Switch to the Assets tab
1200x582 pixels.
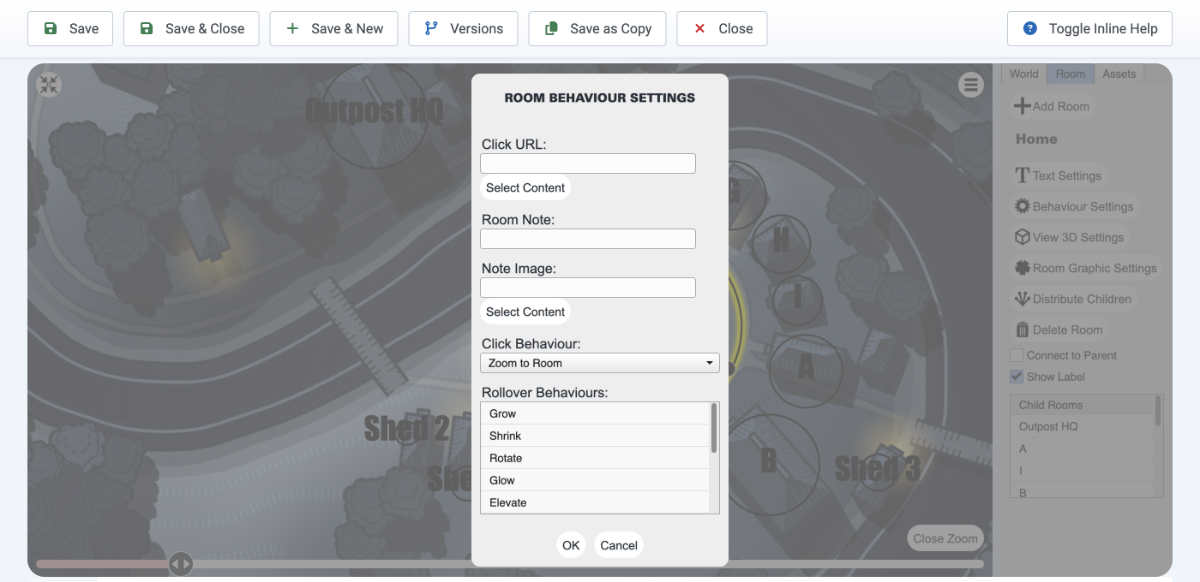pos(1119,74)
